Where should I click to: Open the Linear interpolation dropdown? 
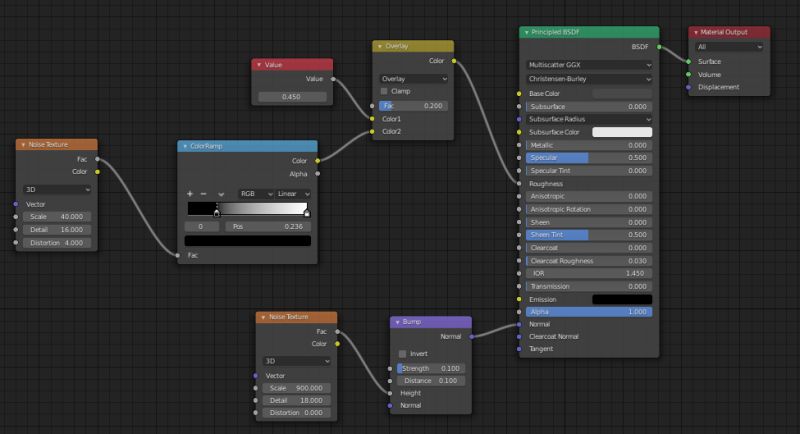point(293,194)
